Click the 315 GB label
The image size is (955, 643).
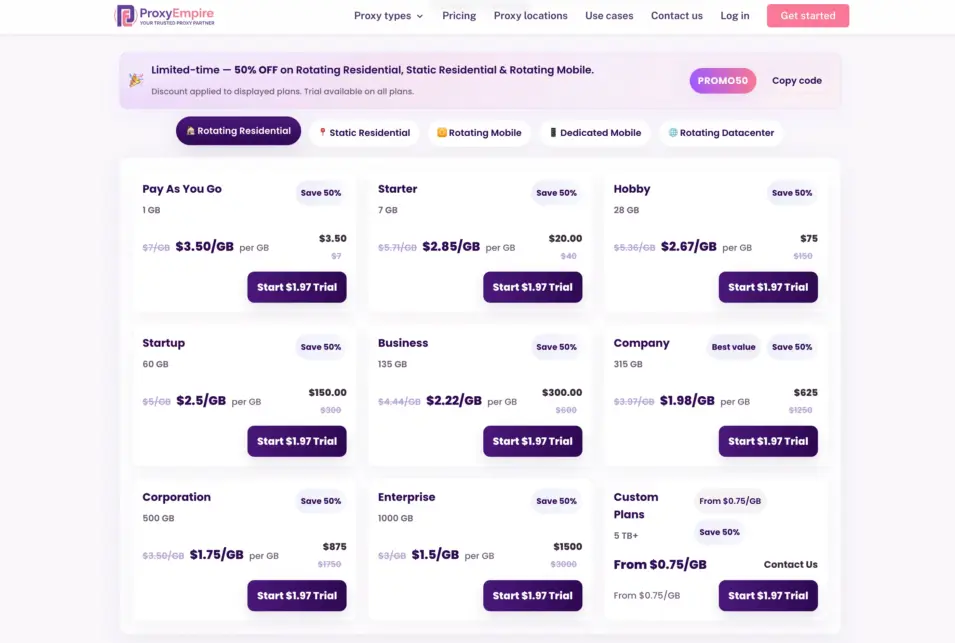tap(628, 364)
